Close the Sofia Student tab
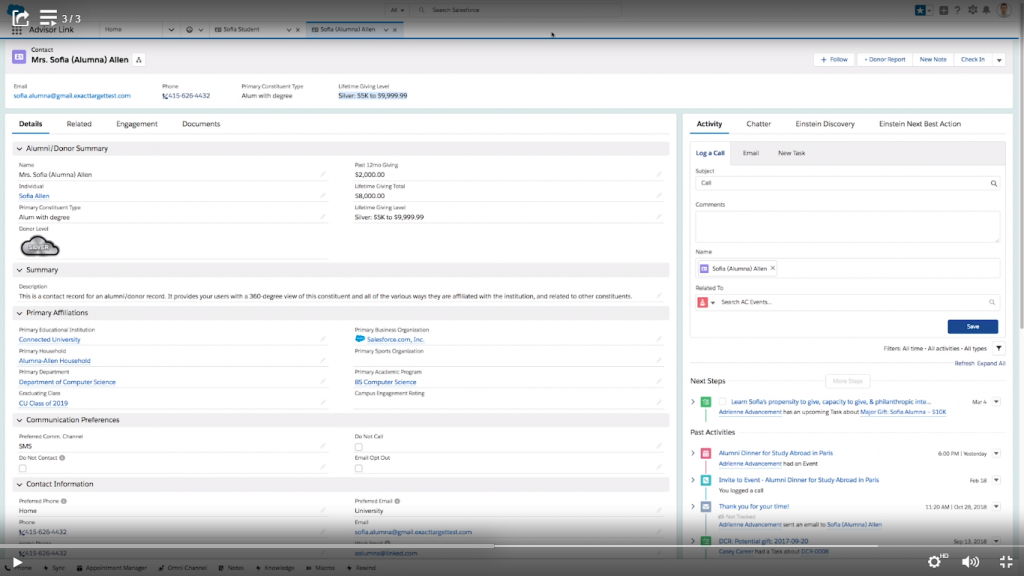Screen dimensions: 1024x576 (x=298, y=30)
